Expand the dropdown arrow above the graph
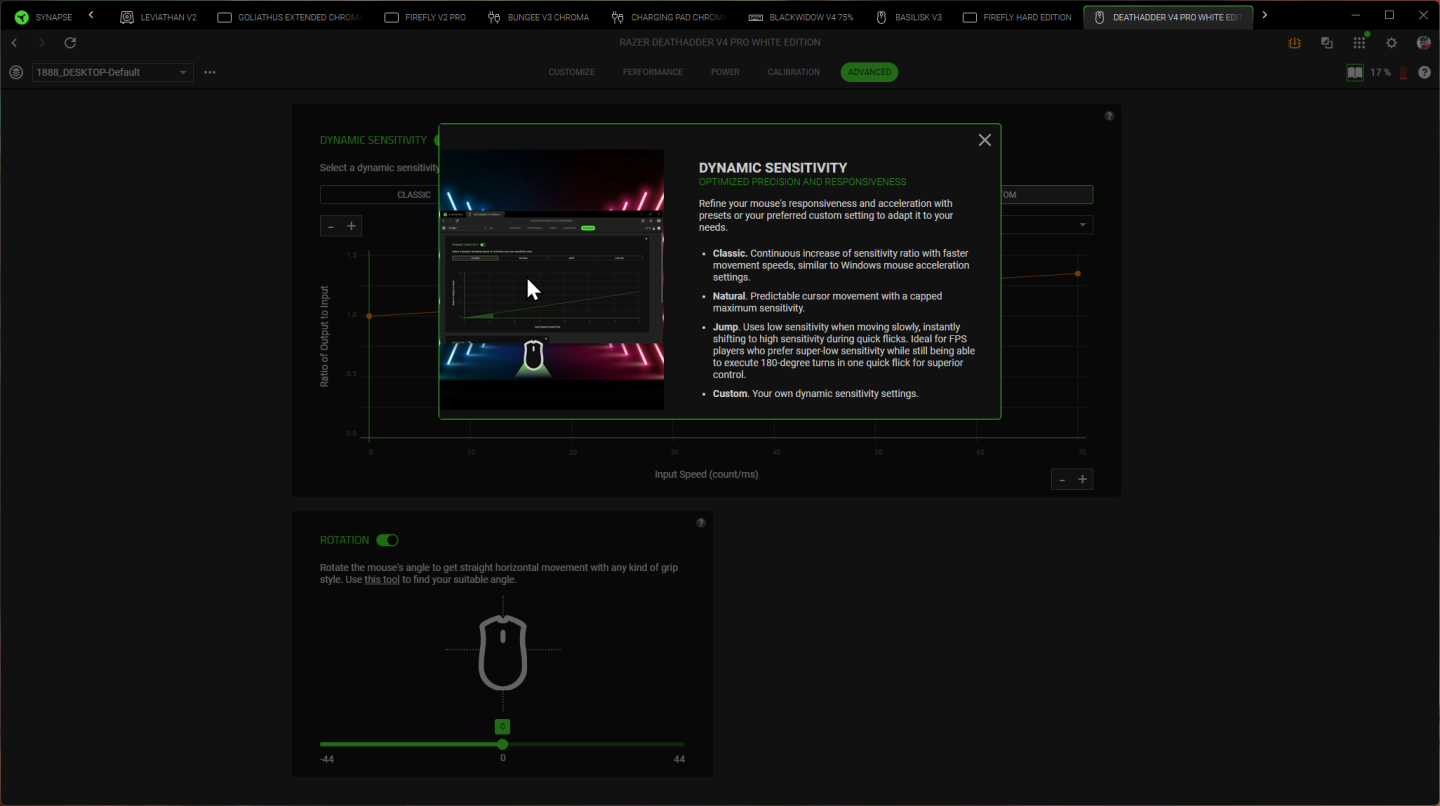Image resolution: width=1440 pixels, height=806 pixels. click(1082, 225)
